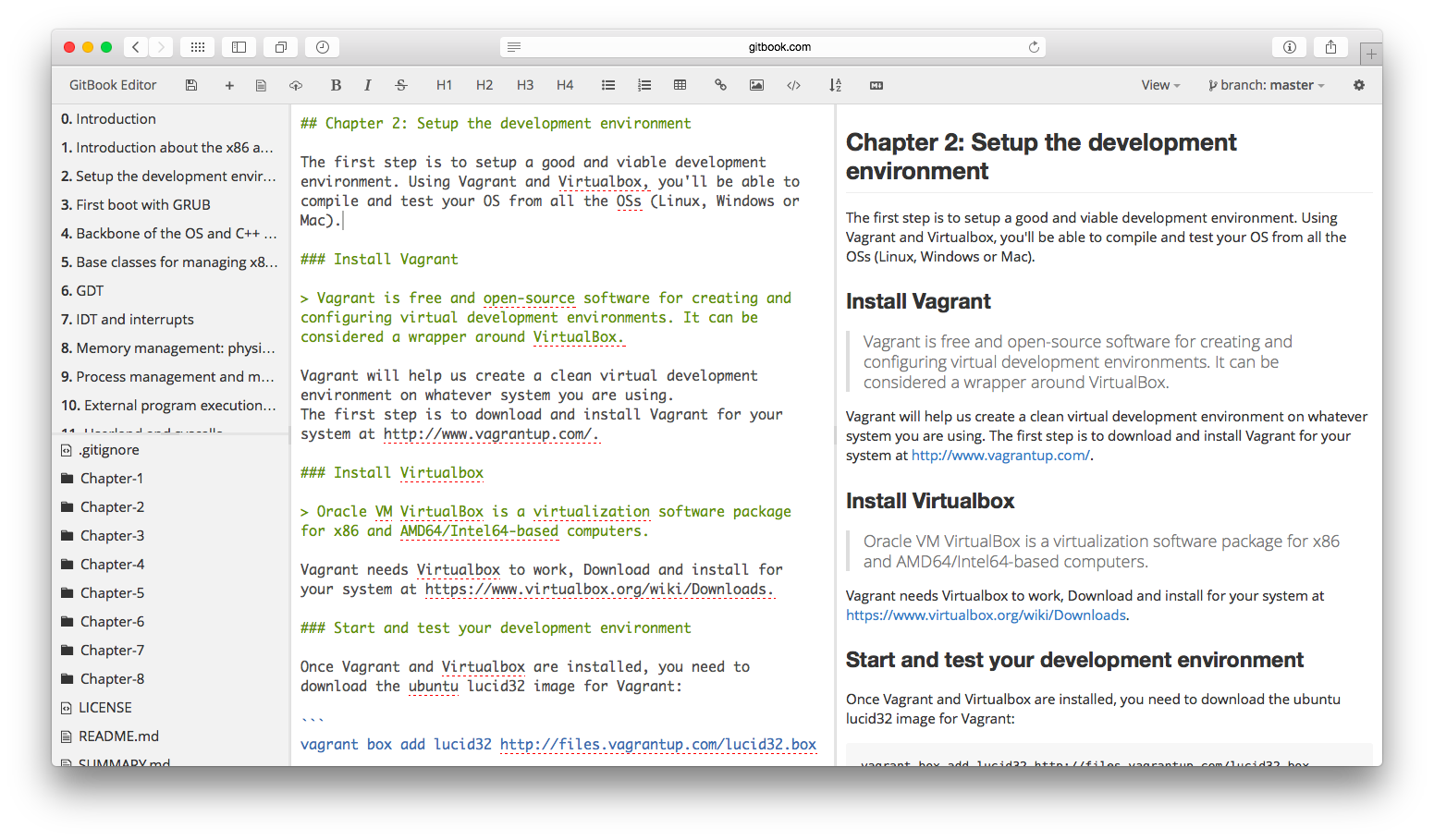Open Safari Reader view icon
Screen dimensions: 1434x840
(514, 47)
